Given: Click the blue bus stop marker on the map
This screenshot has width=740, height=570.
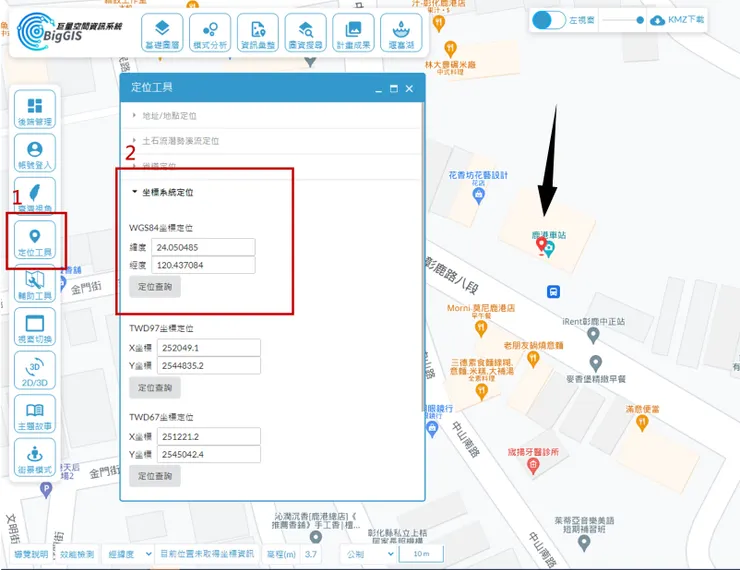Looking at the screenshot, I should point(554,292).
